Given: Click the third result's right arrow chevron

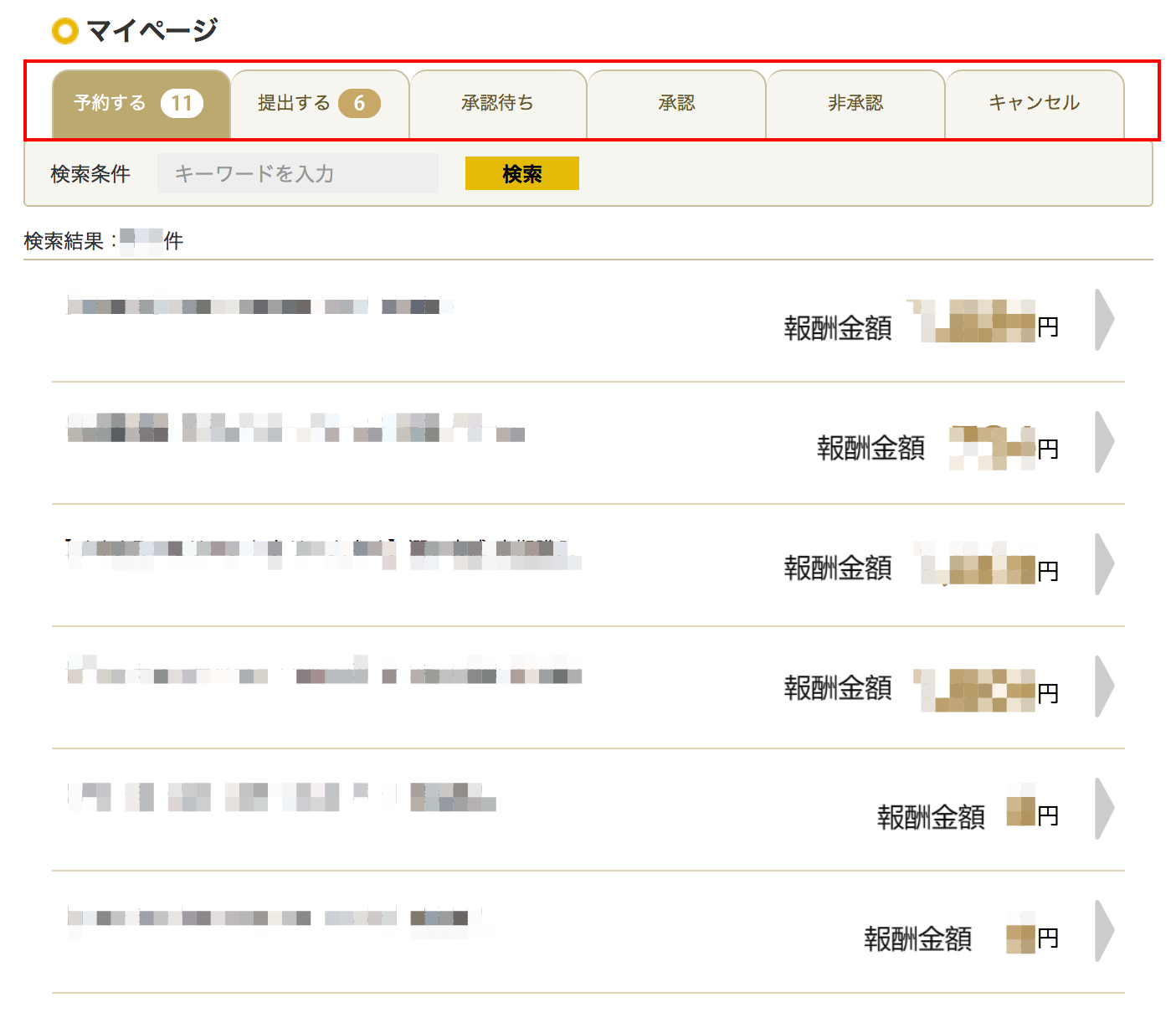Looking at the screenshot, I should click(x=1104, y=564).
